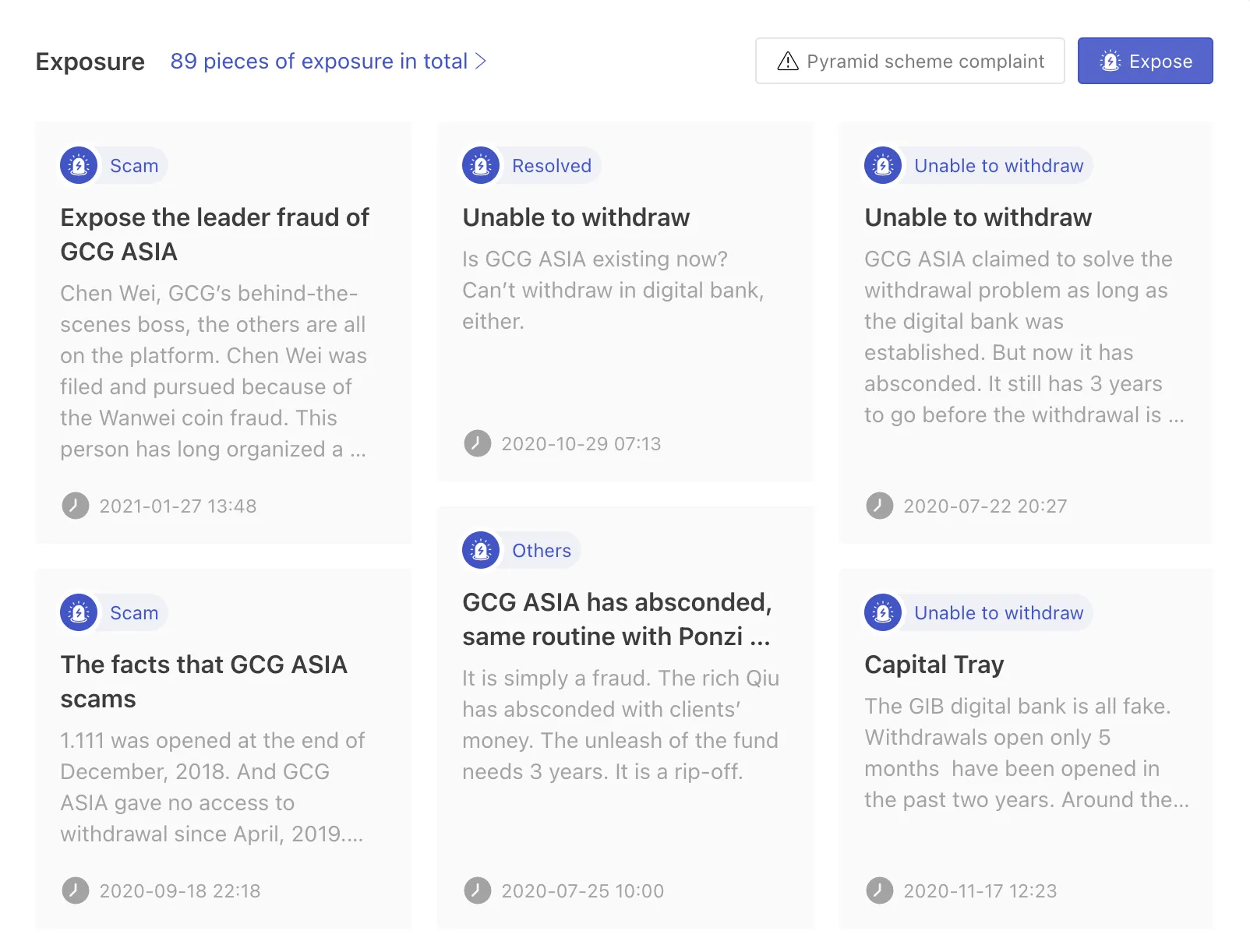Open 'The facts that GCG ASIA scams'
The height and width of the screenshot is (952, 1250).
tap(204, 682)
